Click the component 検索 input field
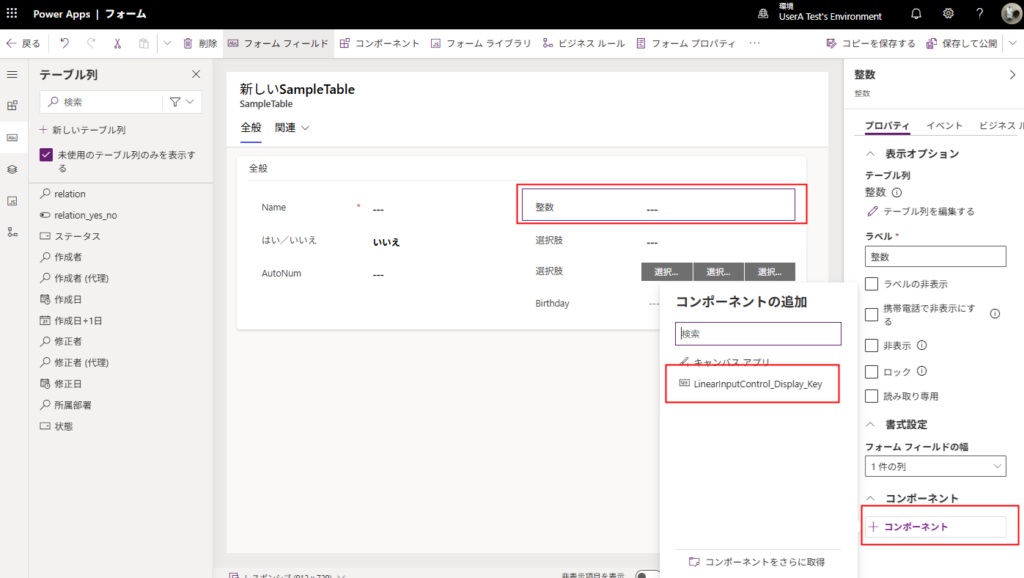The width and height of the screenshot is (1024, 578). 759,334
